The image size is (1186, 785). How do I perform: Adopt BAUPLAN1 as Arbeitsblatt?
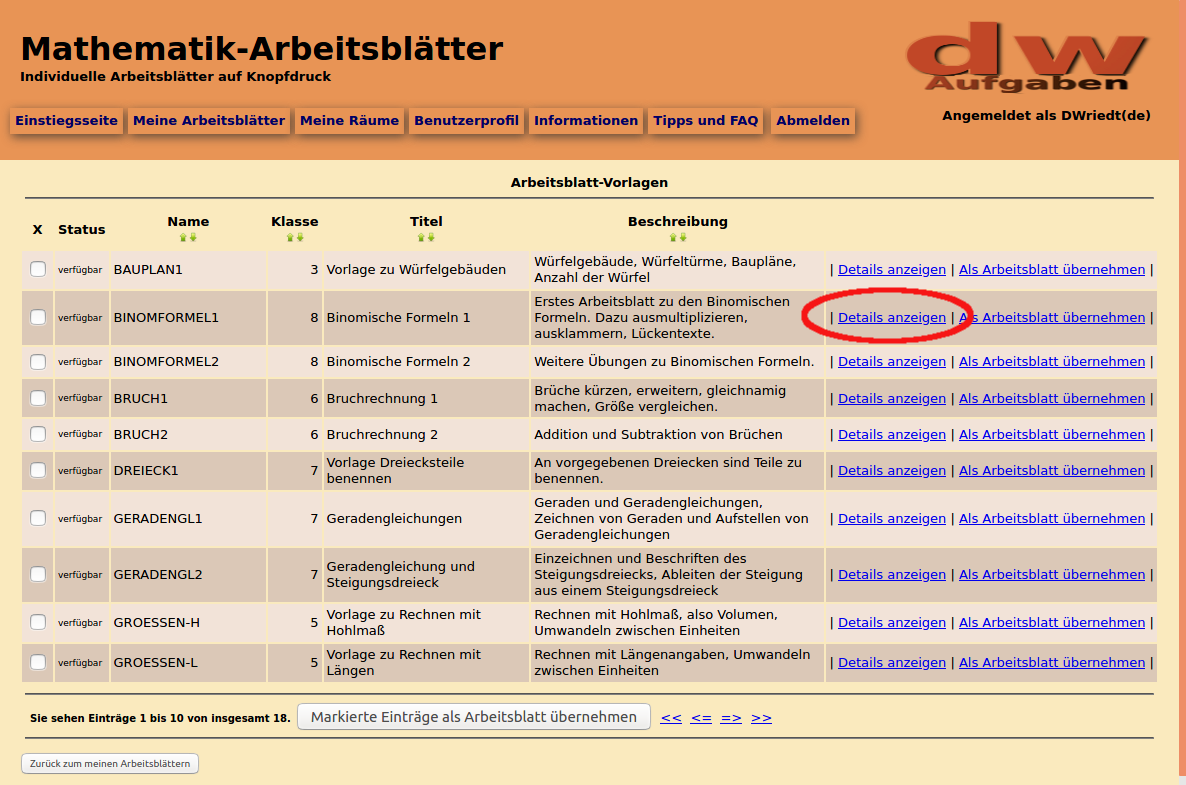1052,269
